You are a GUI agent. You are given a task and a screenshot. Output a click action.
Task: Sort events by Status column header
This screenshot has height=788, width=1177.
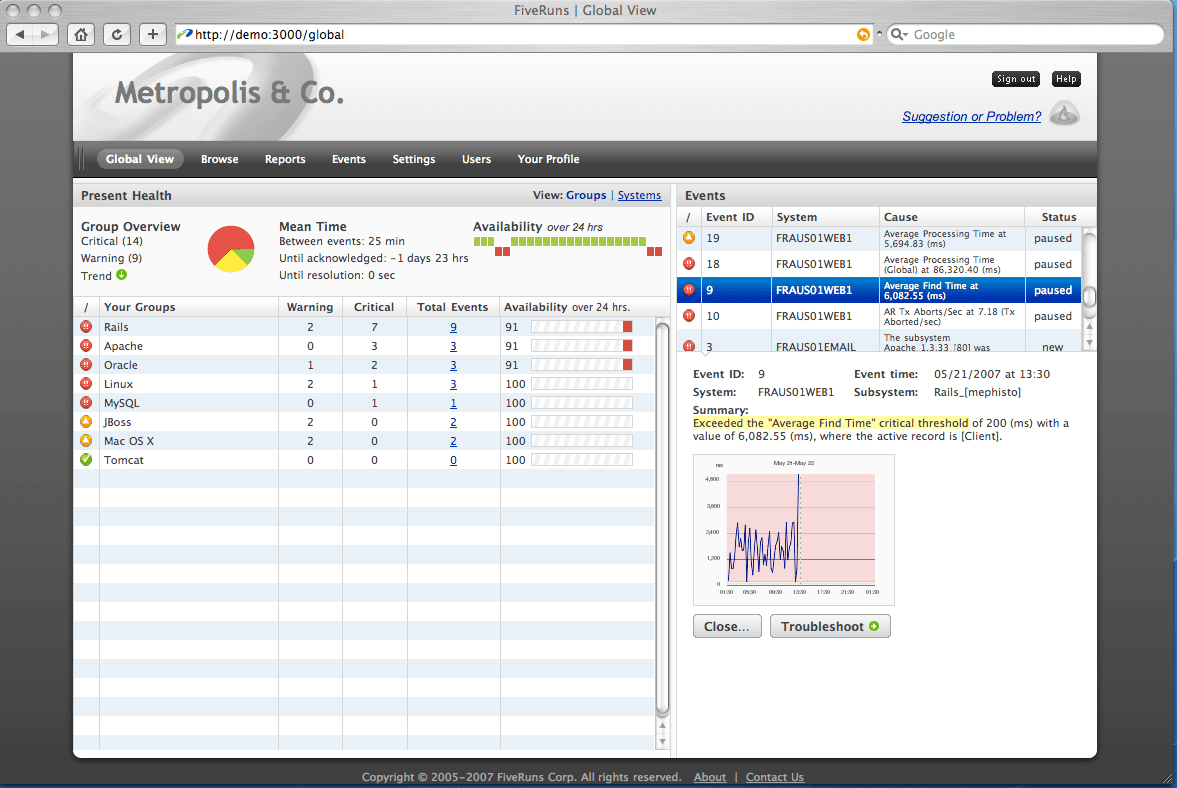1059,217
